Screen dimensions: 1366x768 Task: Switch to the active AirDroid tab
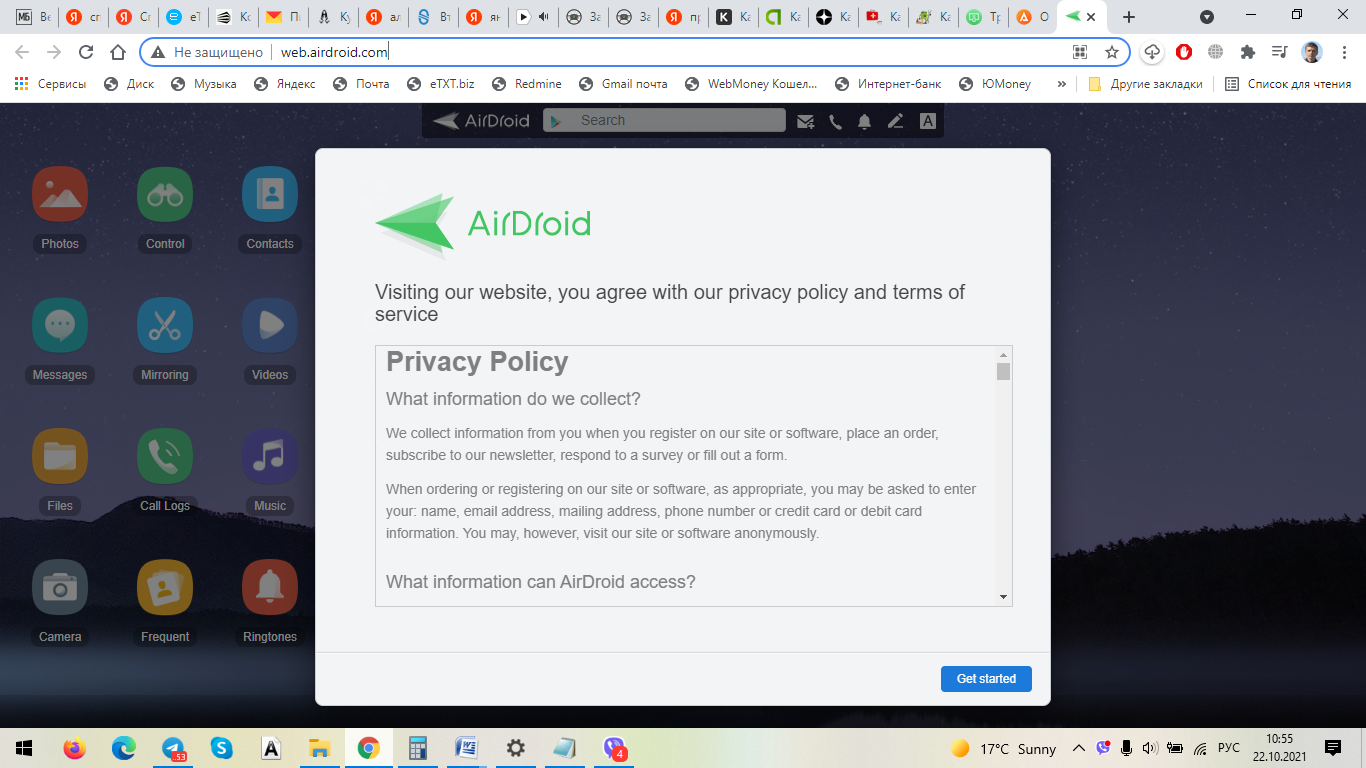click(x=1080, y=17)
